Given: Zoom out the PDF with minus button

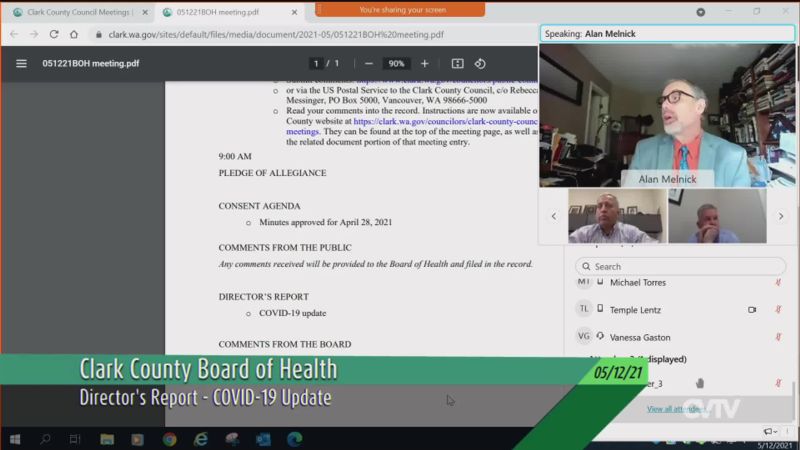Looking at the screenshot, I should 369,64.
